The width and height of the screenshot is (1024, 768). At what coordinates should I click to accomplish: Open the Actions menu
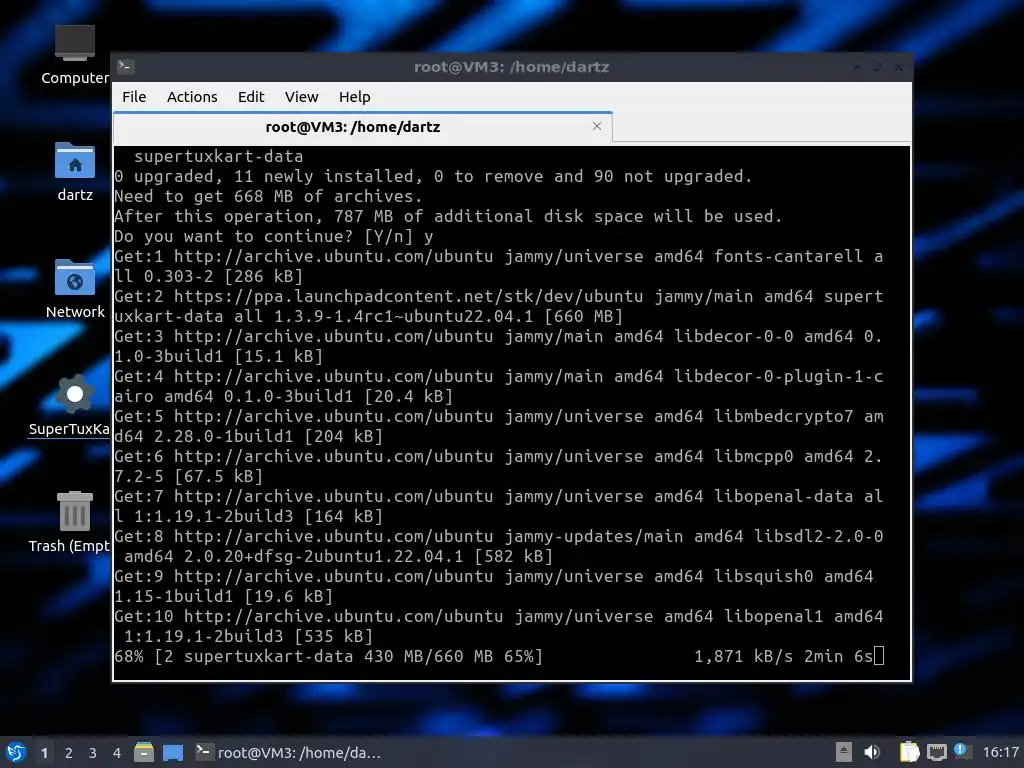[192, 97]
